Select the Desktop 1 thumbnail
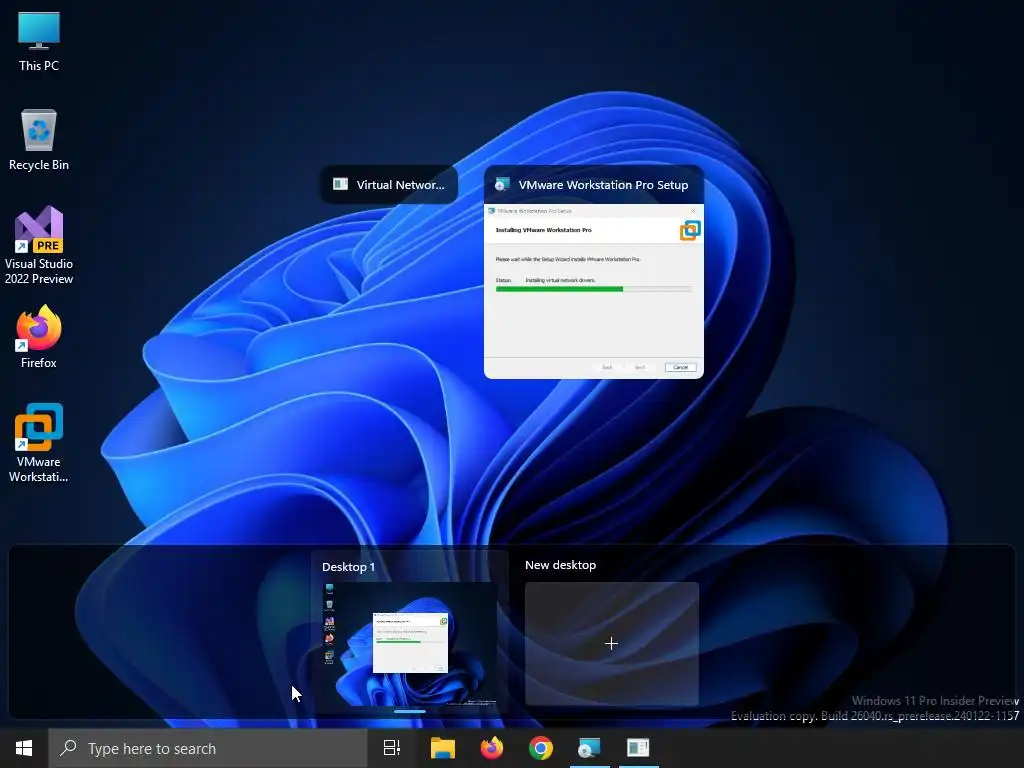The image size is (1024, 768). 409,644
